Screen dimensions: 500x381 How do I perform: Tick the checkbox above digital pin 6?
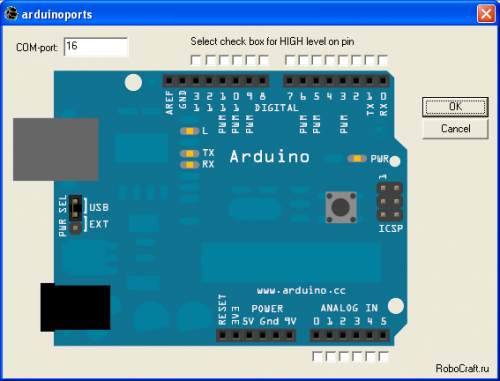click(x=303, y=60)
